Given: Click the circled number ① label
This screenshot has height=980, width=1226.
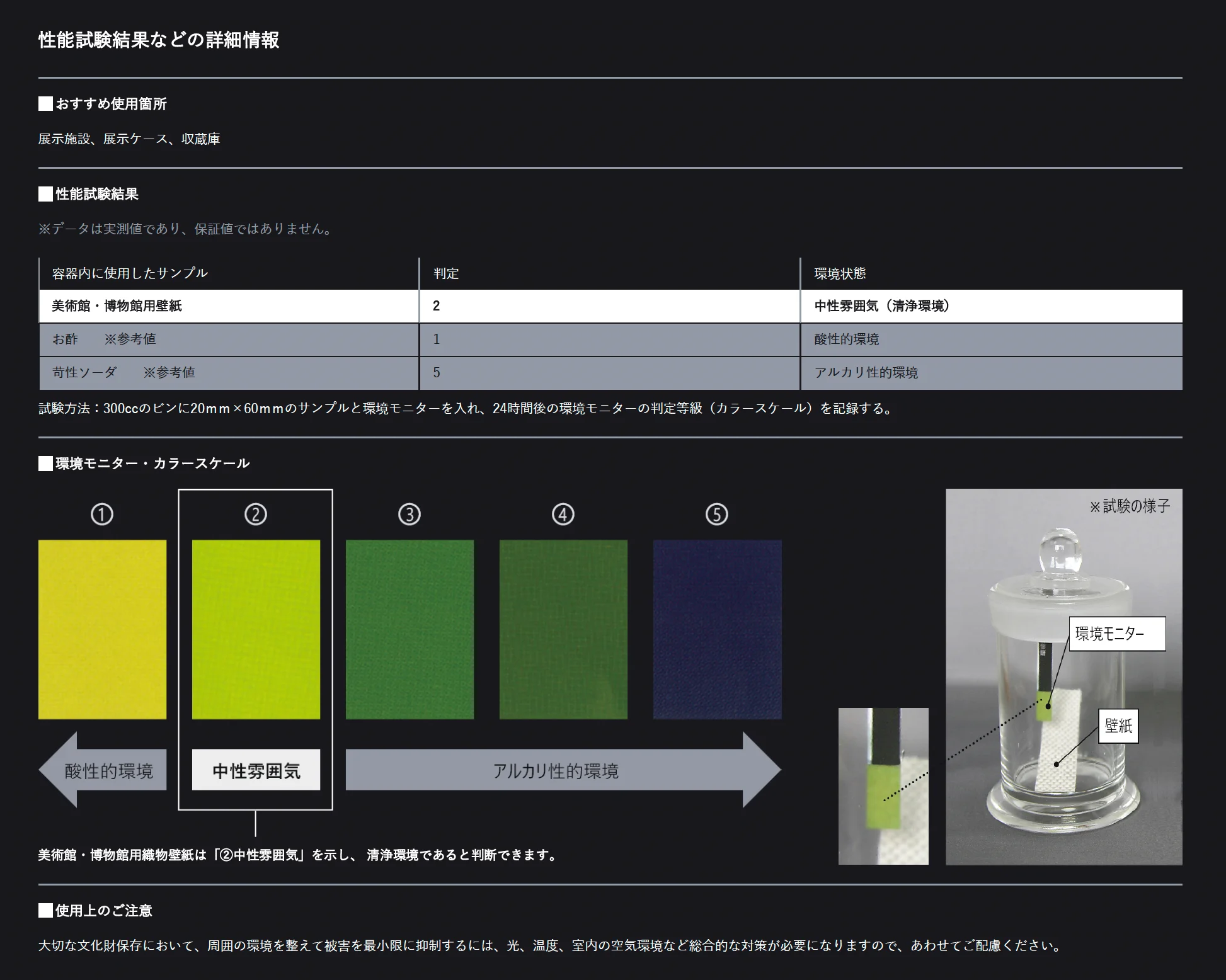Looking at the screenshot, I should coord(102,515).
